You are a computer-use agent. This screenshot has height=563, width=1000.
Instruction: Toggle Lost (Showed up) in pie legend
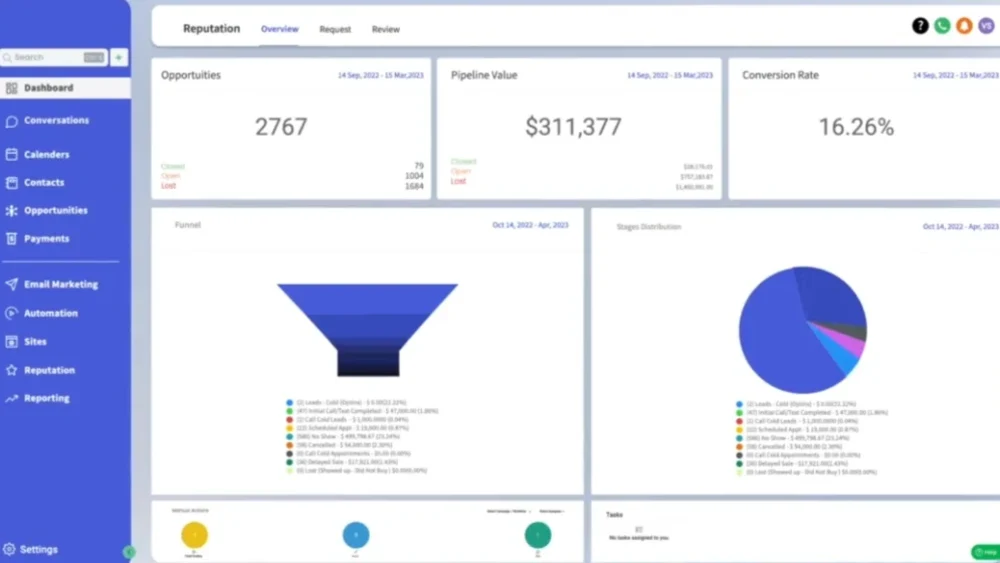pos(806,472)
